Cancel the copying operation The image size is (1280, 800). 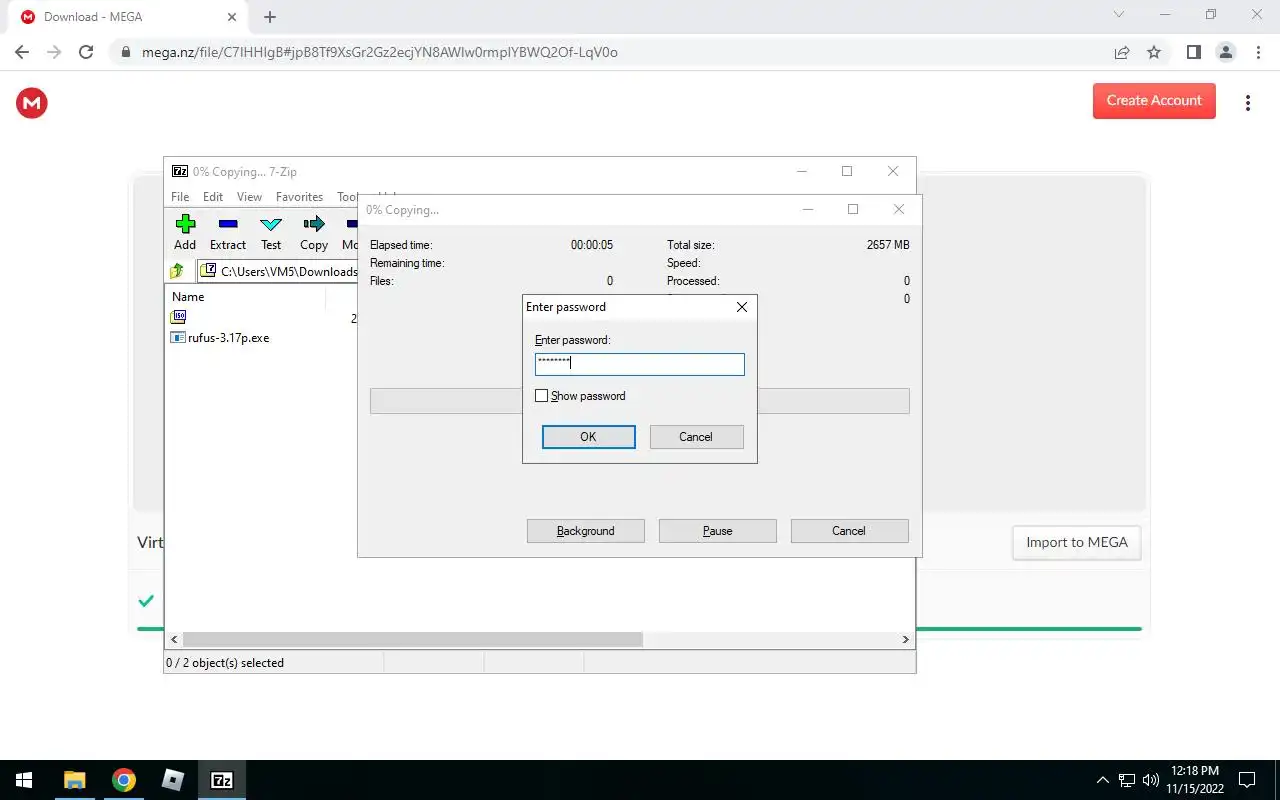tap(849, 531)
